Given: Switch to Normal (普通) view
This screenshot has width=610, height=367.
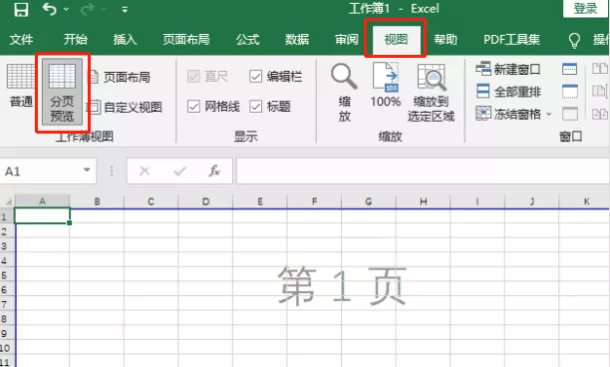Looking at the screenshot, I should (x=21, y=86).
